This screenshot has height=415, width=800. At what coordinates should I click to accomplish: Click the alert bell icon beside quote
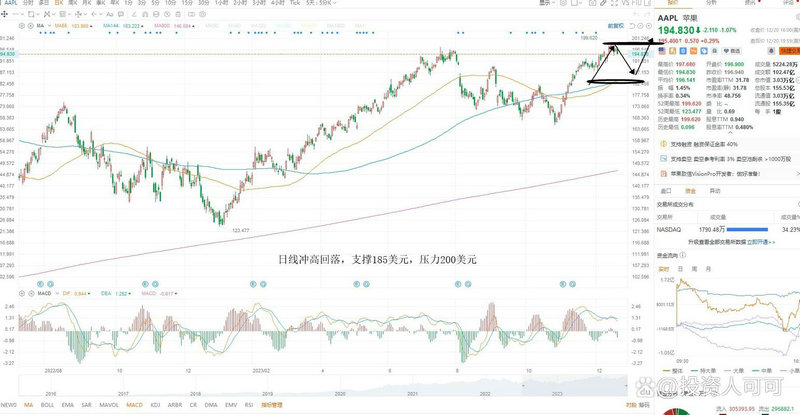click(771, 51)
